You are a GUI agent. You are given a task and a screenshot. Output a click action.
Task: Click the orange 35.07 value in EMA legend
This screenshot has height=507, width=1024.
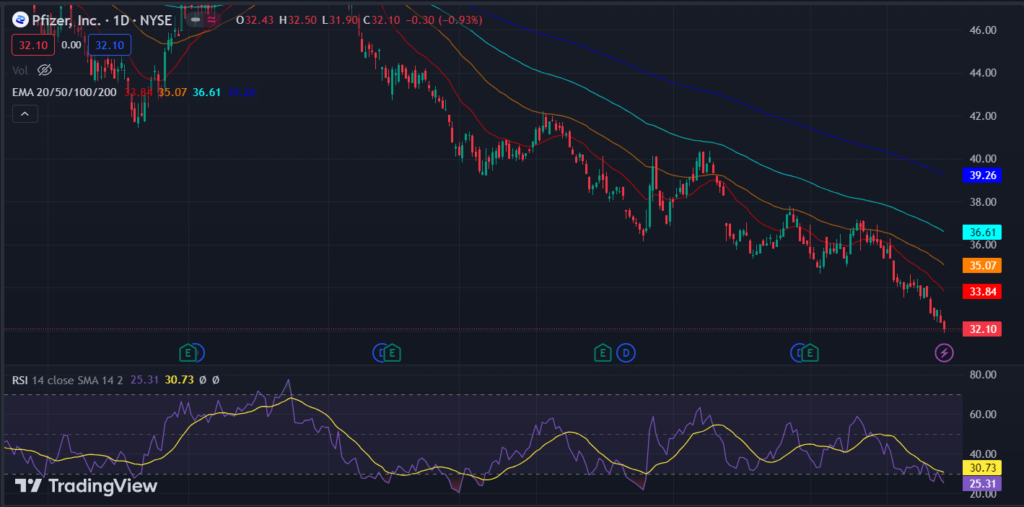click(x=172, y=92)
